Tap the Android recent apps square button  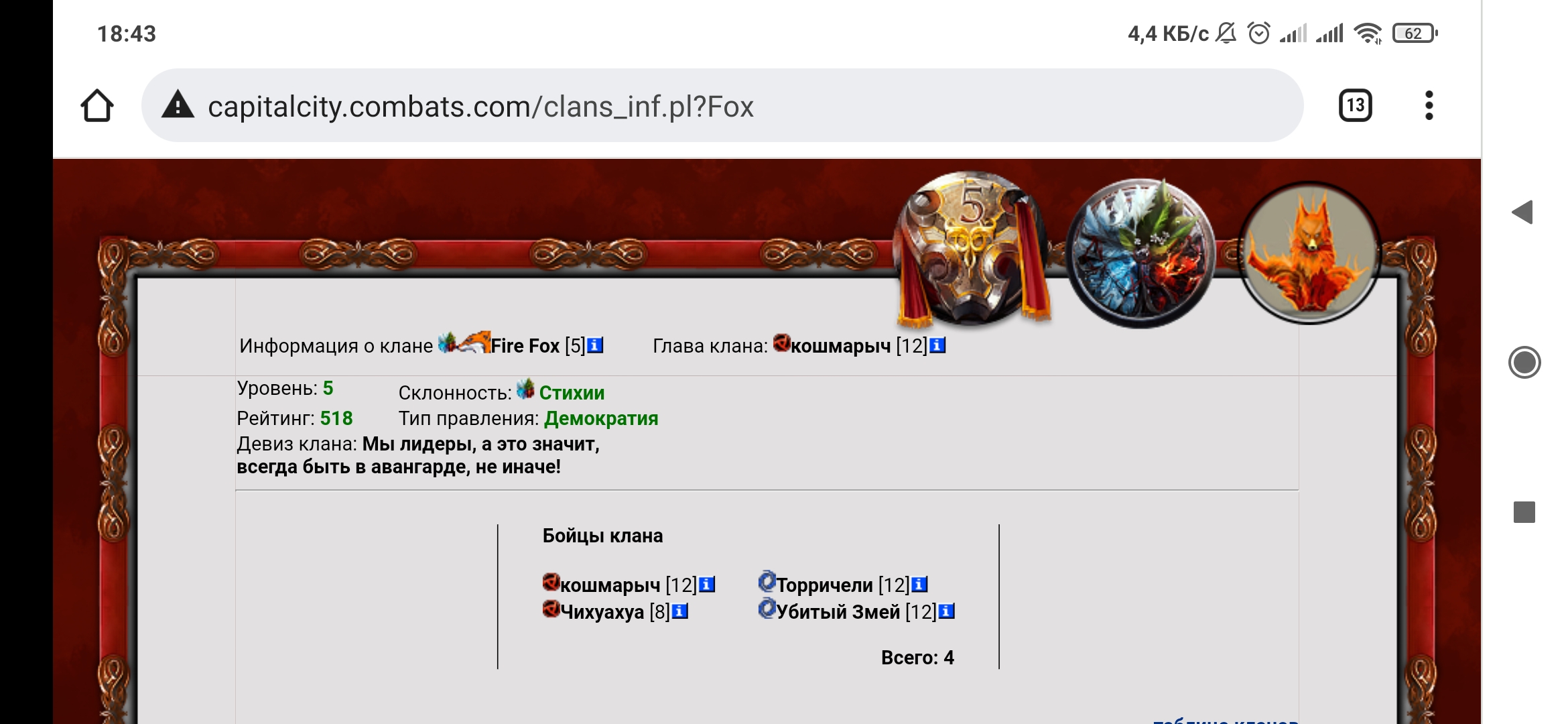coord(1524,512)
